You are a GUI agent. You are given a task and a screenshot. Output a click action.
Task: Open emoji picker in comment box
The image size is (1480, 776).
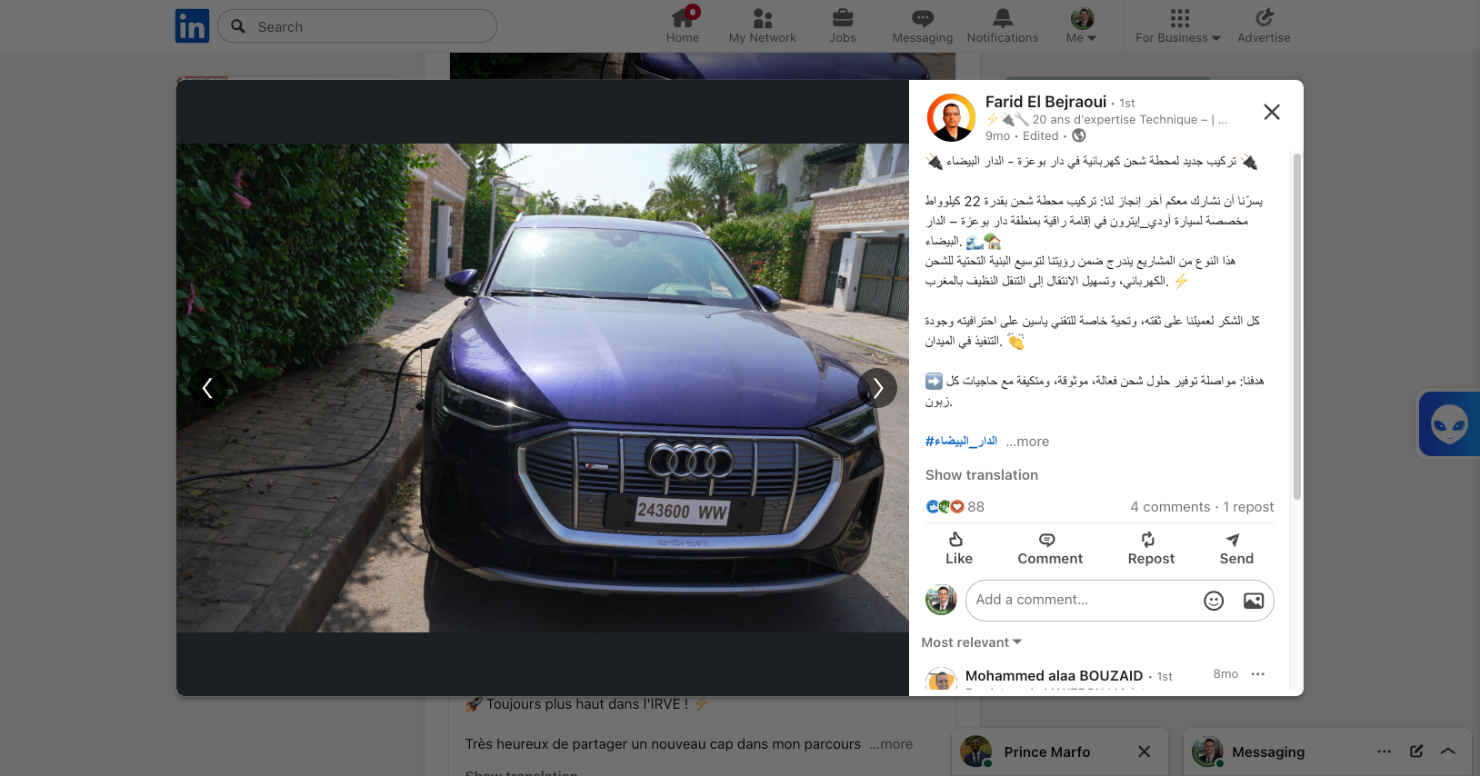[1213, 601]
